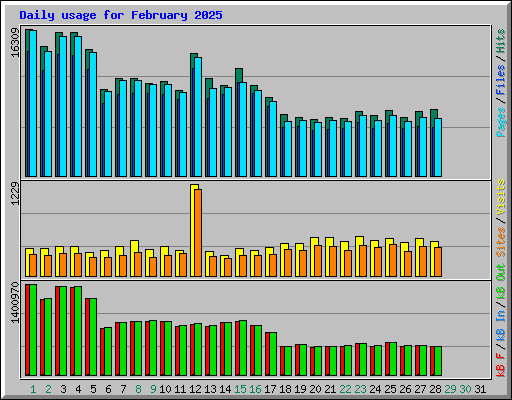Click the Pages / Files / Hits legend
The image size is (512, 400).
500,83
